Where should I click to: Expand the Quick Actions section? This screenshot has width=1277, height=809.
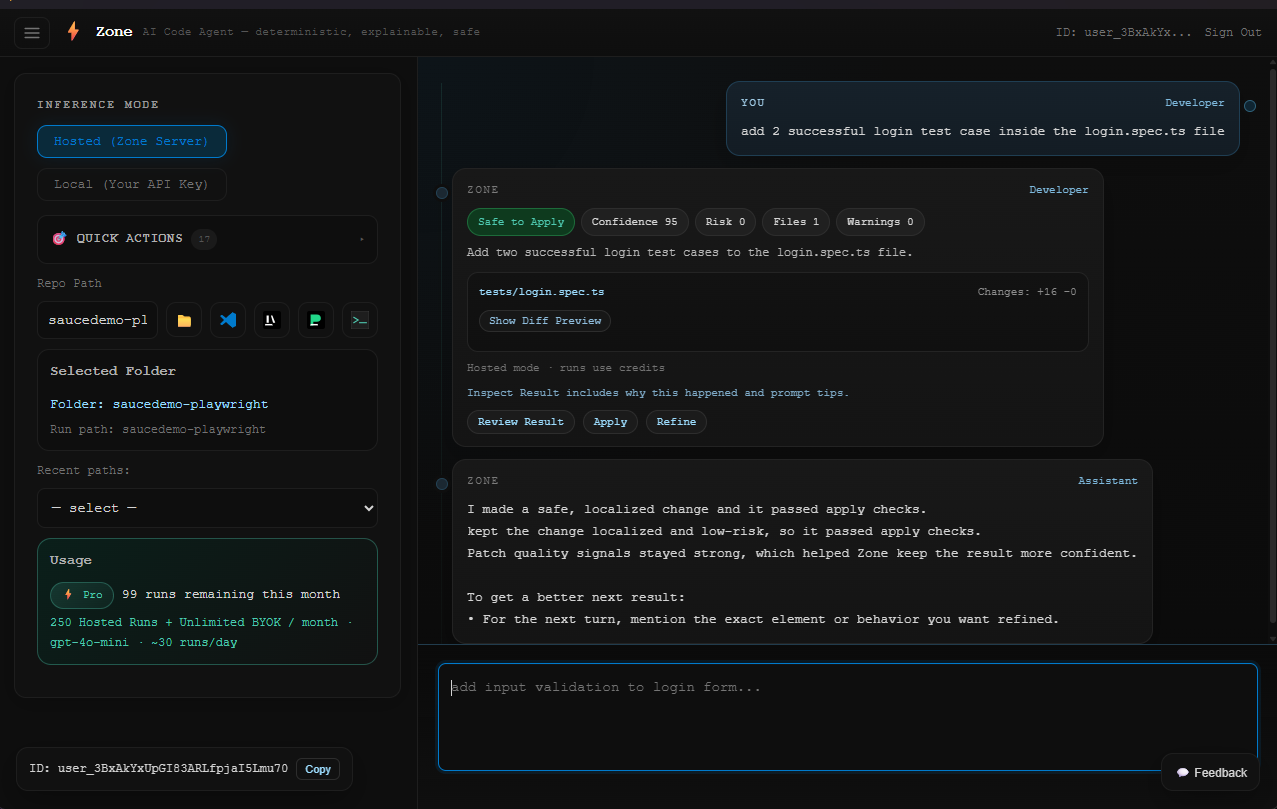point(207,239)
